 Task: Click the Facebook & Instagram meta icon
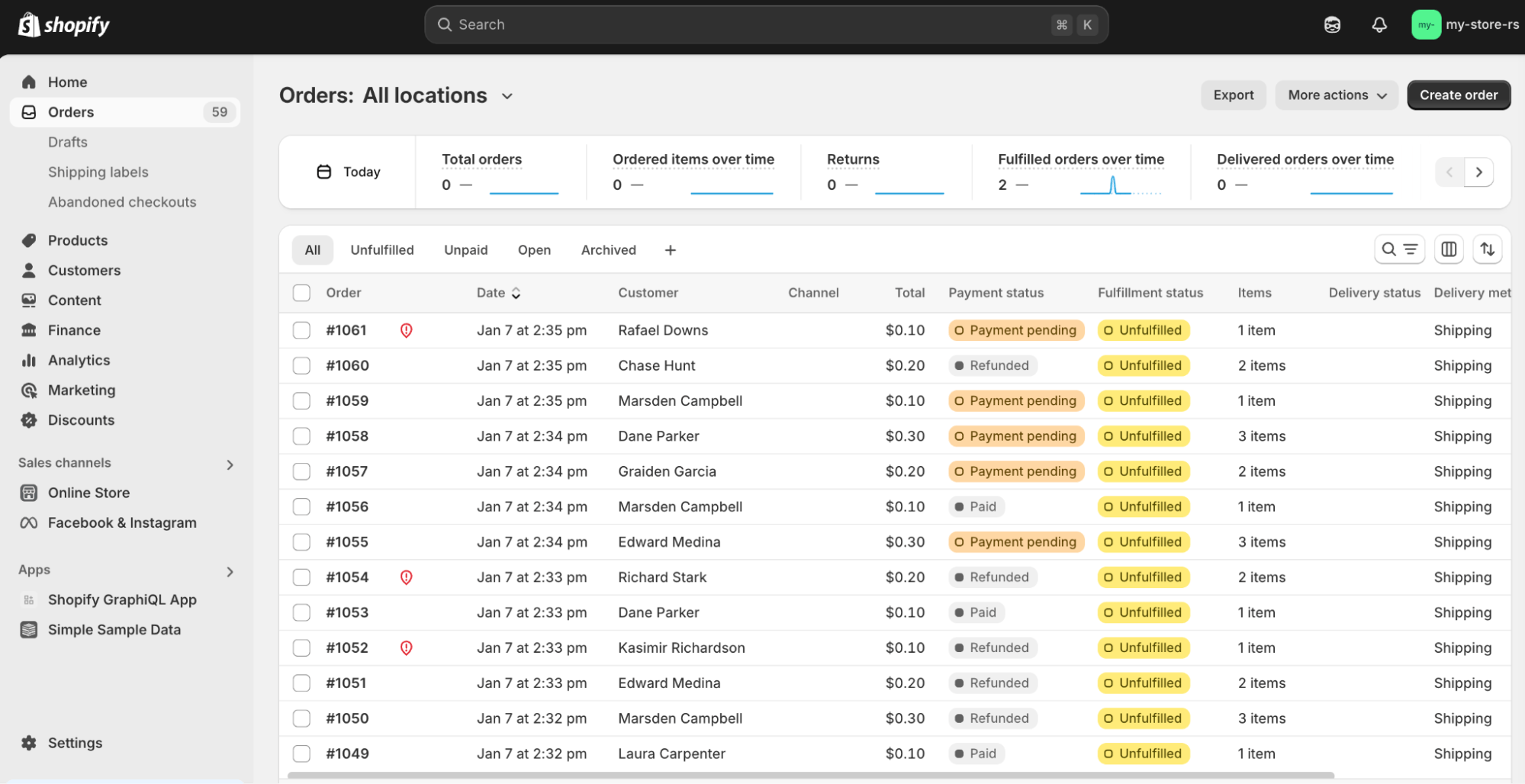point(29,522)
